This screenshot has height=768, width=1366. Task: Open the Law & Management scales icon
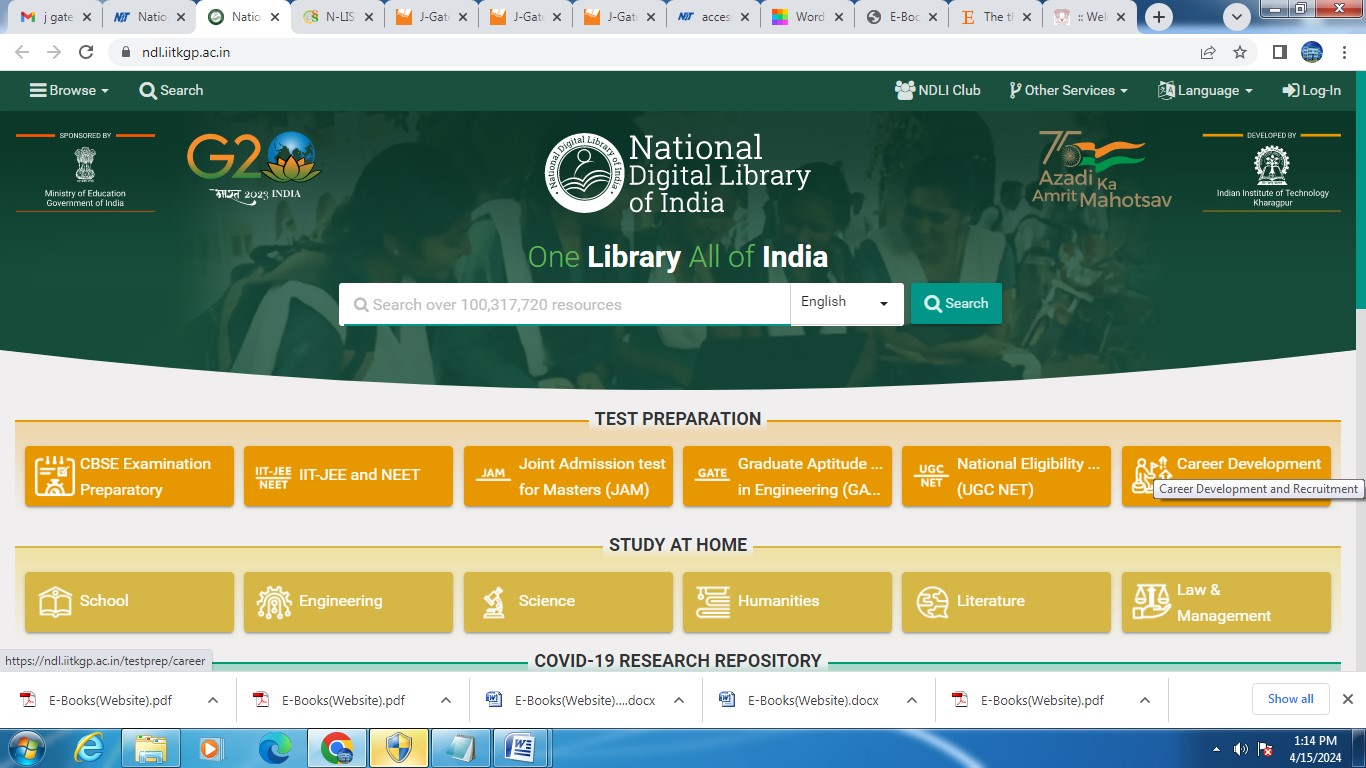click(x=1151, y=602)
